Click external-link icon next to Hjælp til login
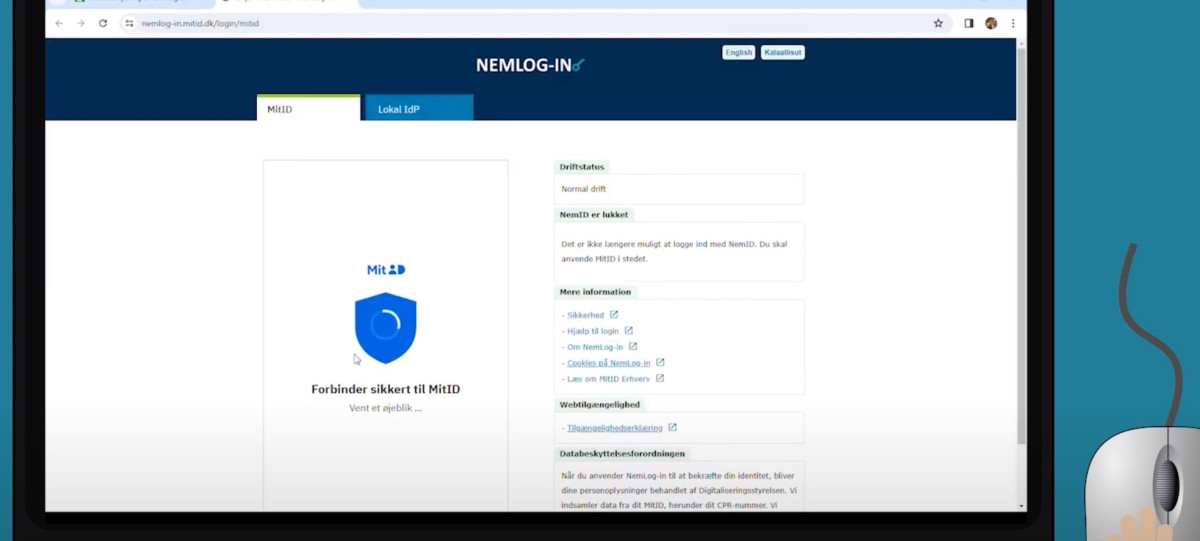The height and width of the screenshot is (541, 1200). tap(629, 330)
